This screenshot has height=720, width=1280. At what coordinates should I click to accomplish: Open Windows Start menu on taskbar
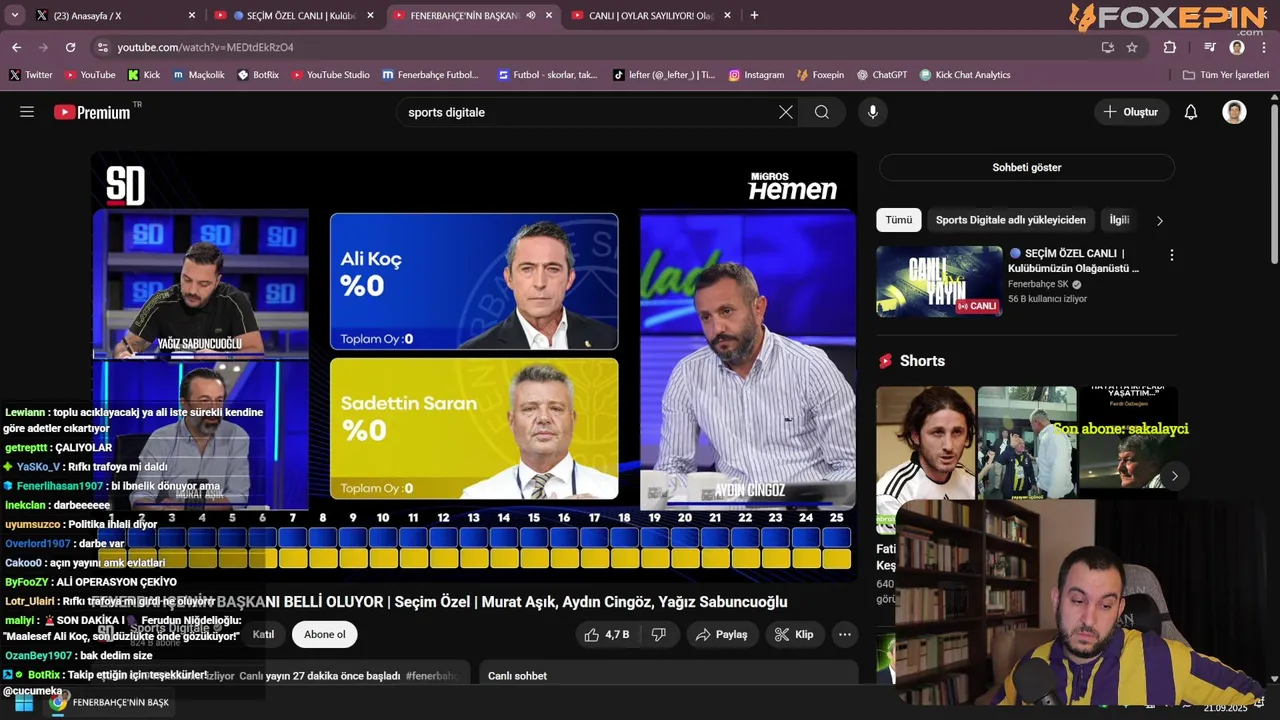point(24,703)
